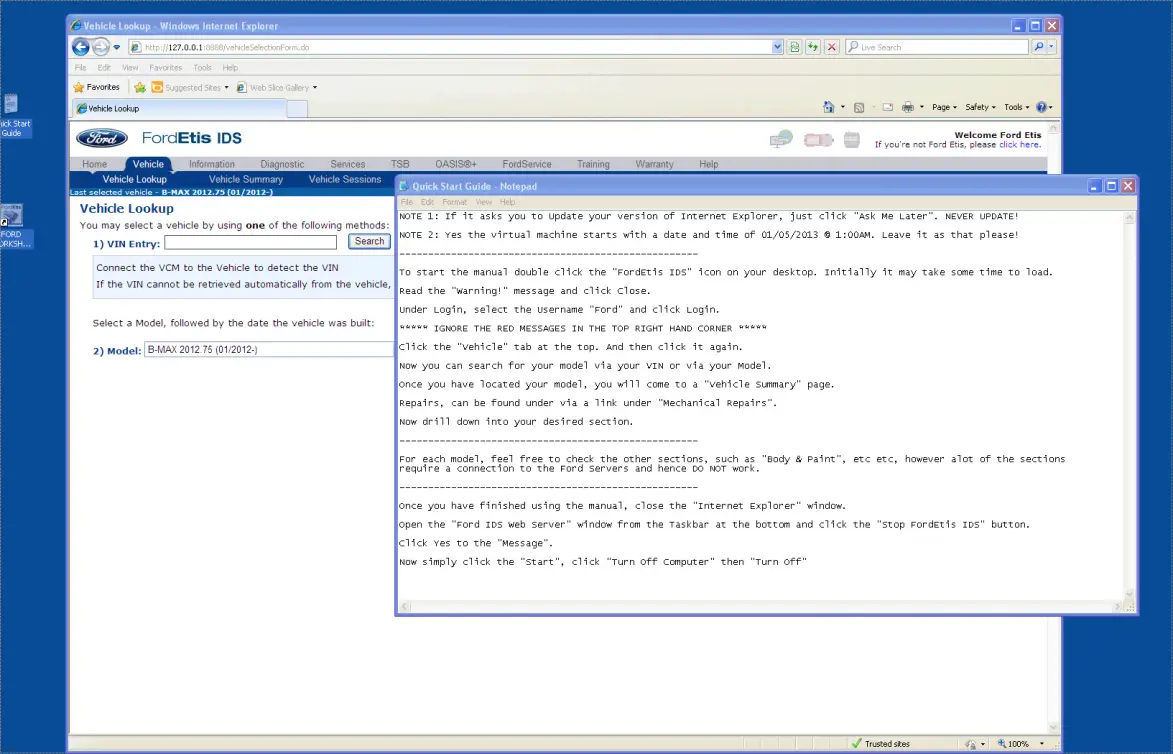The width and height of the screenshot is (1173, 754).
Task: Click the Live Search magnifier button
Action: click(x=1038, y=46)
